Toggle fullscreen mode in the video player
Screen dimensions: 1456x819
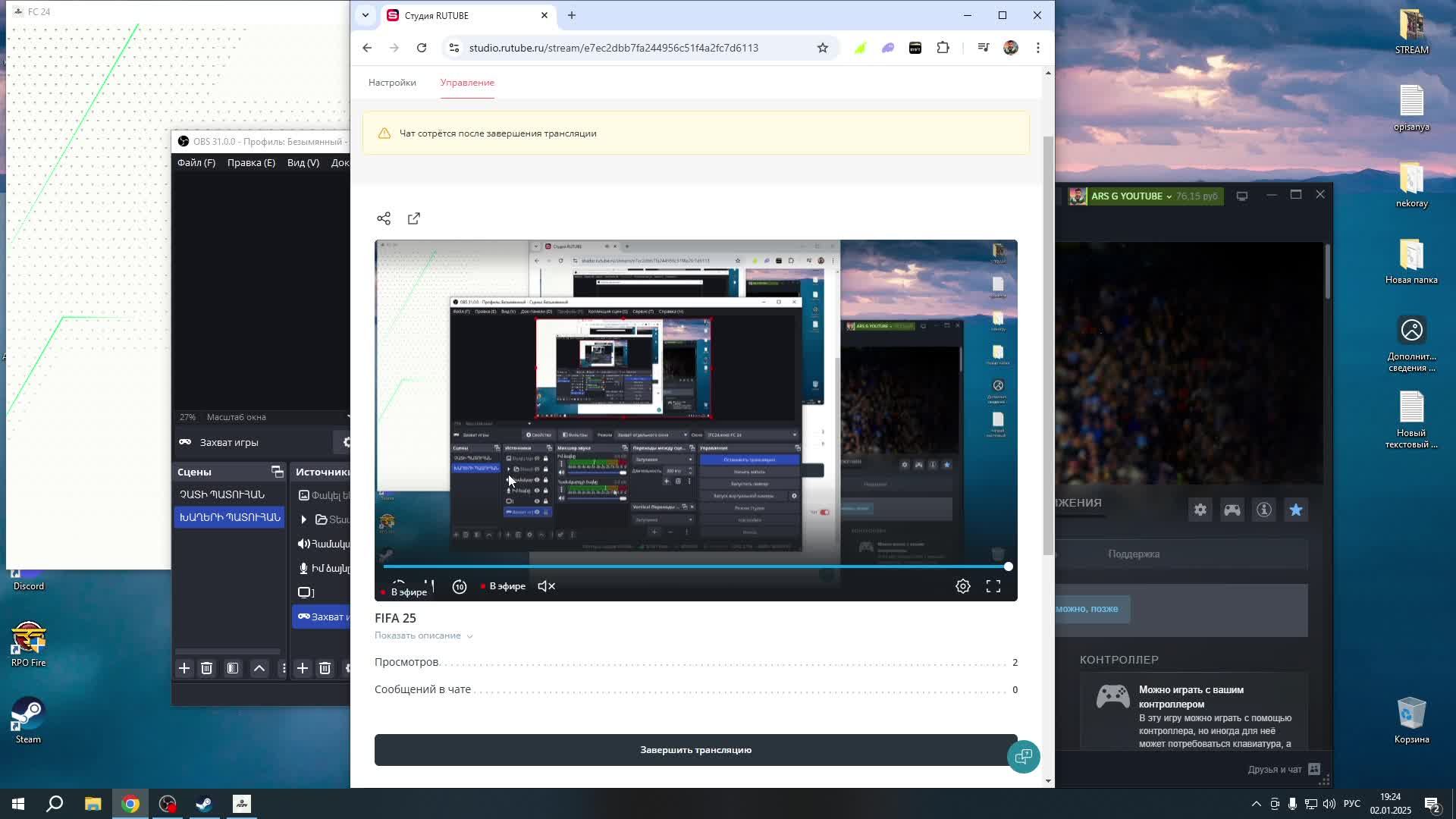tap(993, 585)
